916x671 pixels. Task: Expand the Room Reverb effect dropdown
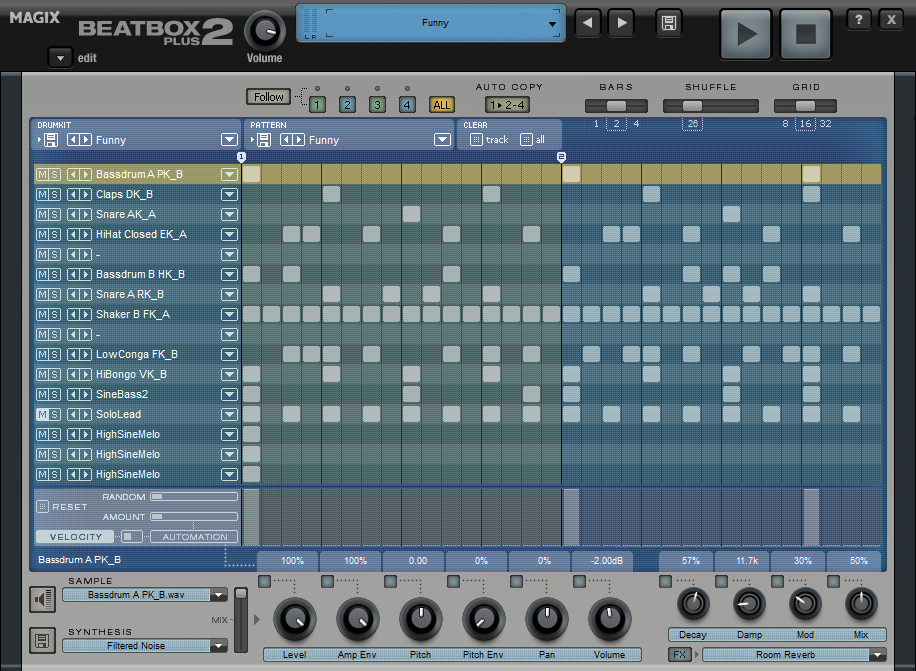tap(877, 655)
